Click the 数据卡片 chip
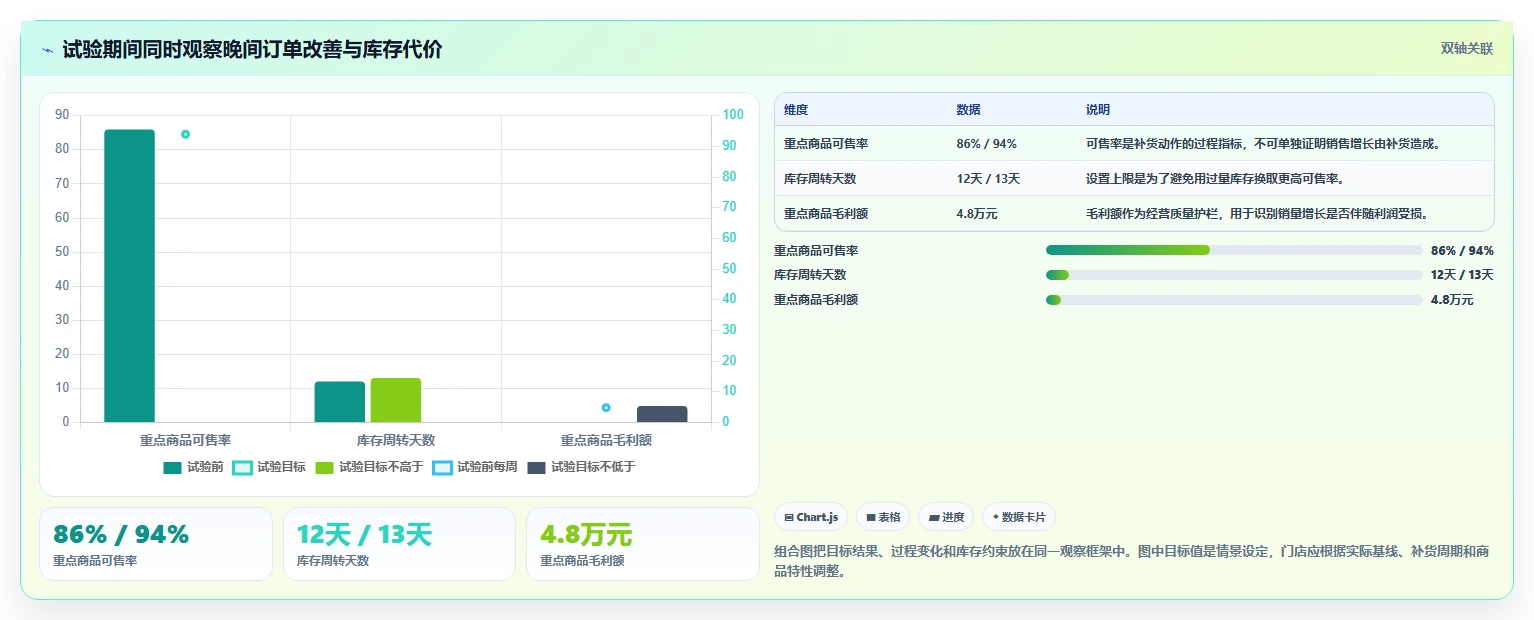Viewport: 1534px width, 620px height. (x=1019, y=517)
